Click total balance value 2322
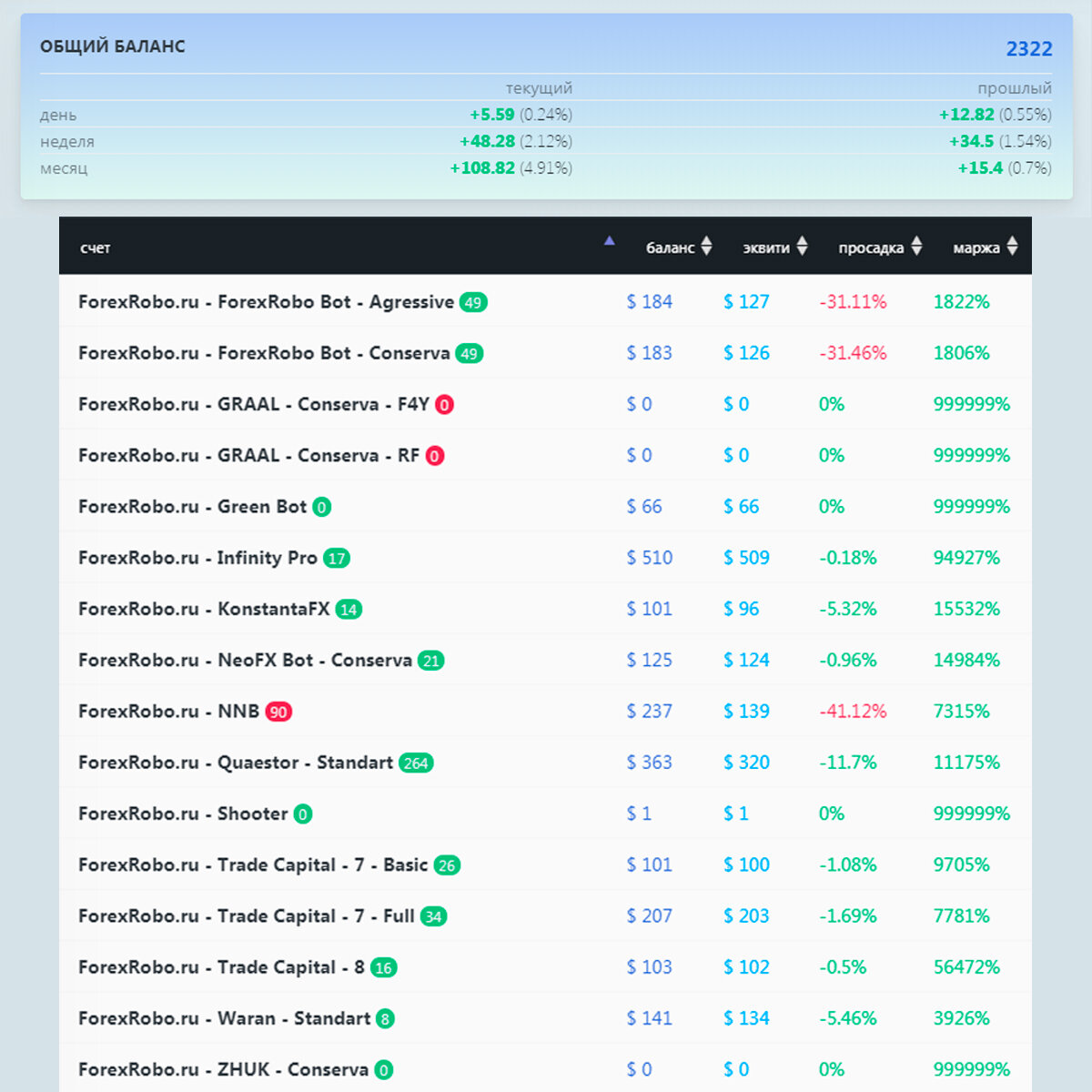 (1029, 49)
